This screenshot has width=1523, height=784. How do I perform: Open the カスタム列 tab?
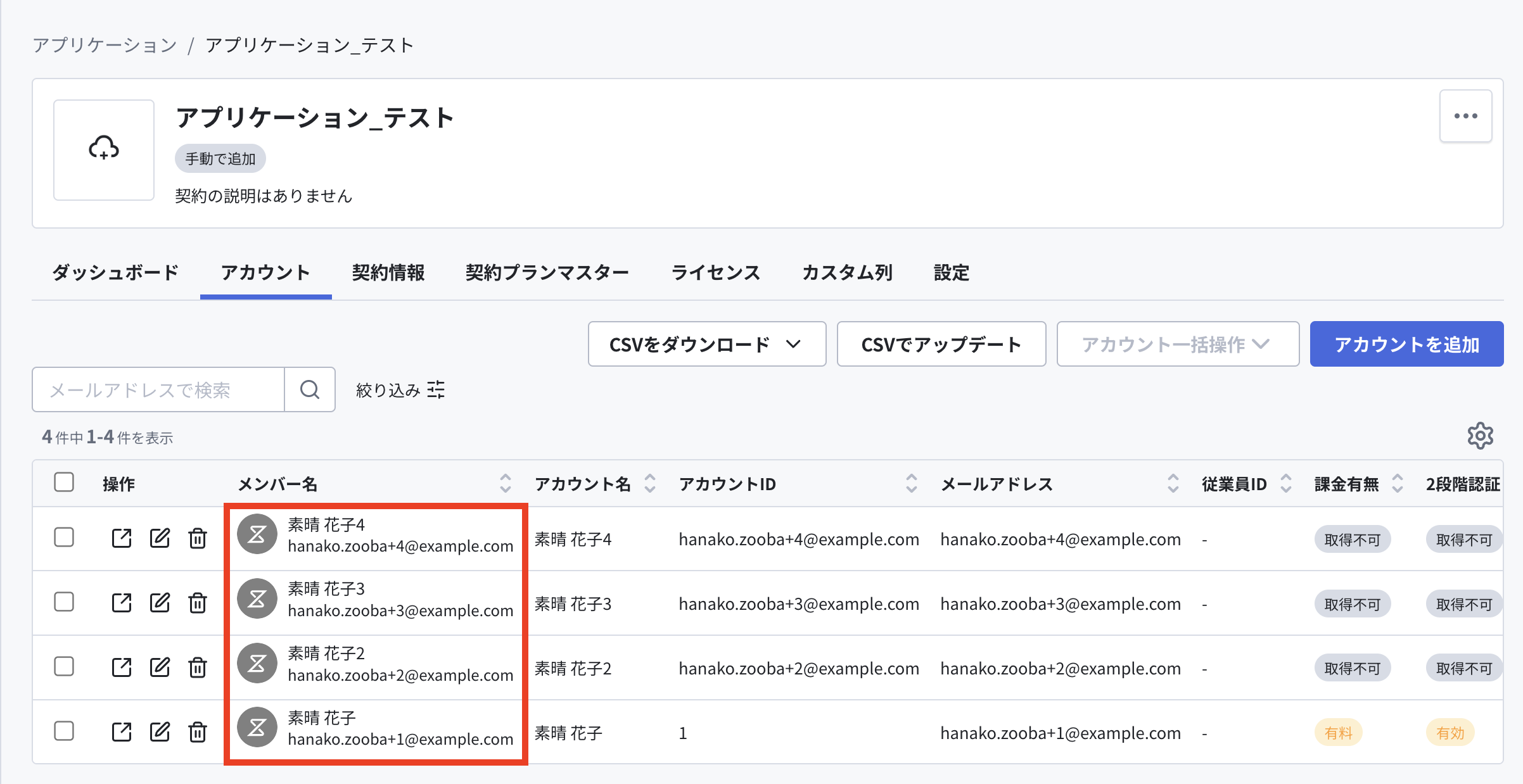pyautogui.click(x=848, y=273)
